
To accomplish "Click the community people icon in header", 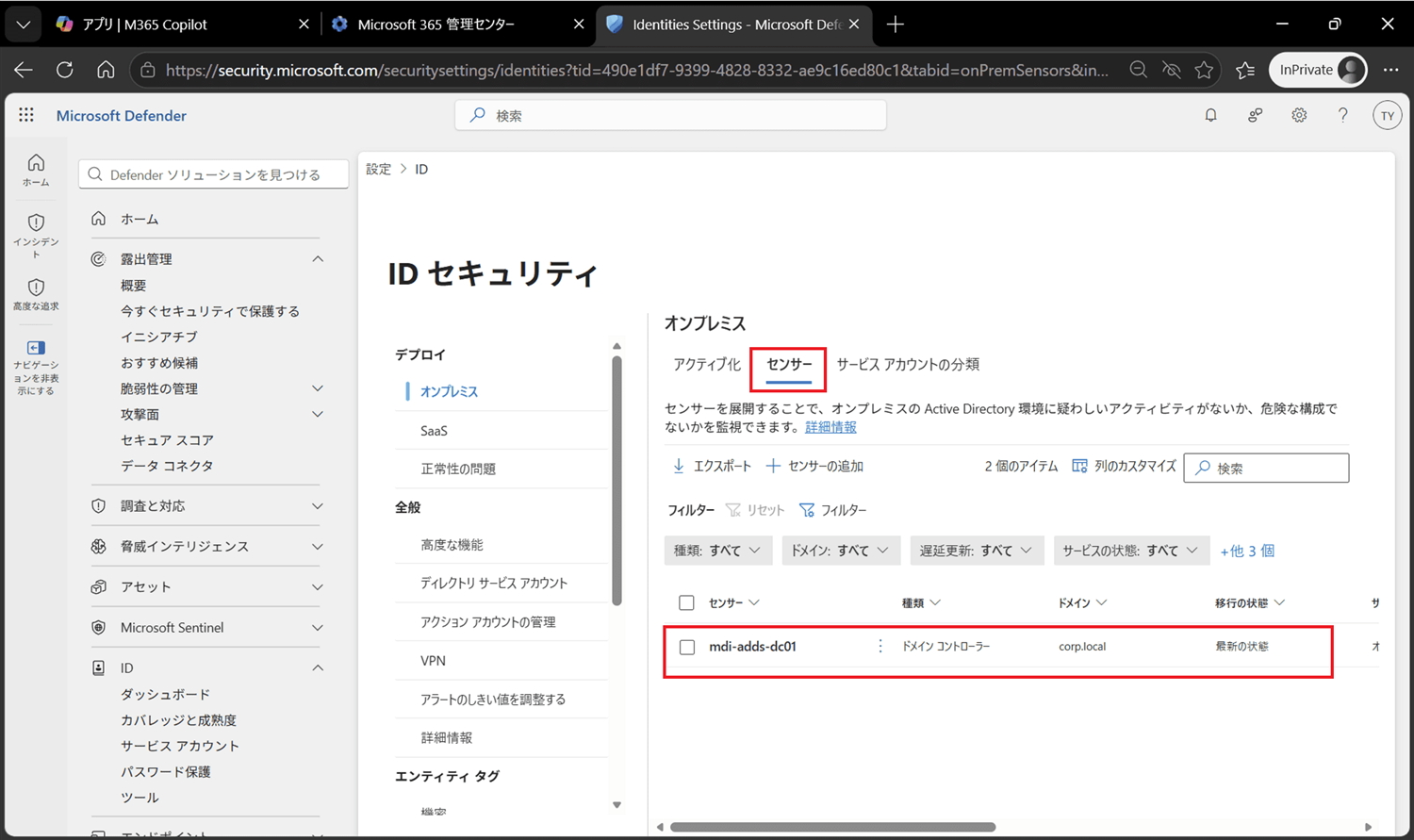I will click(x=1256, y=115).
